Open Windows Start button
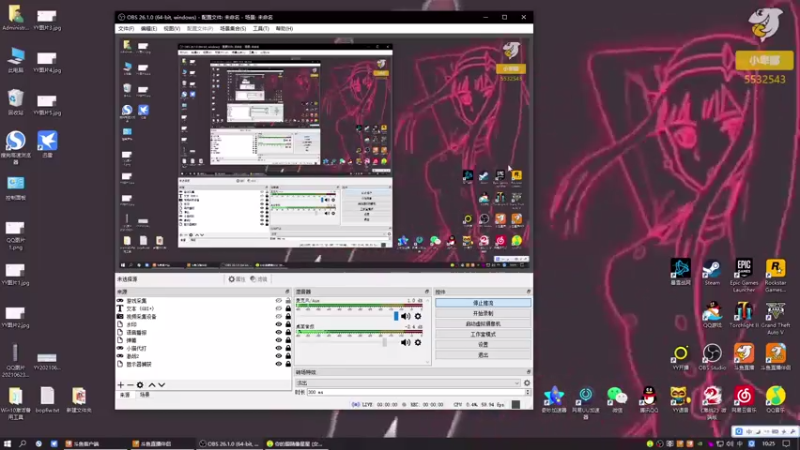800x450 pixels. (7, 444)
